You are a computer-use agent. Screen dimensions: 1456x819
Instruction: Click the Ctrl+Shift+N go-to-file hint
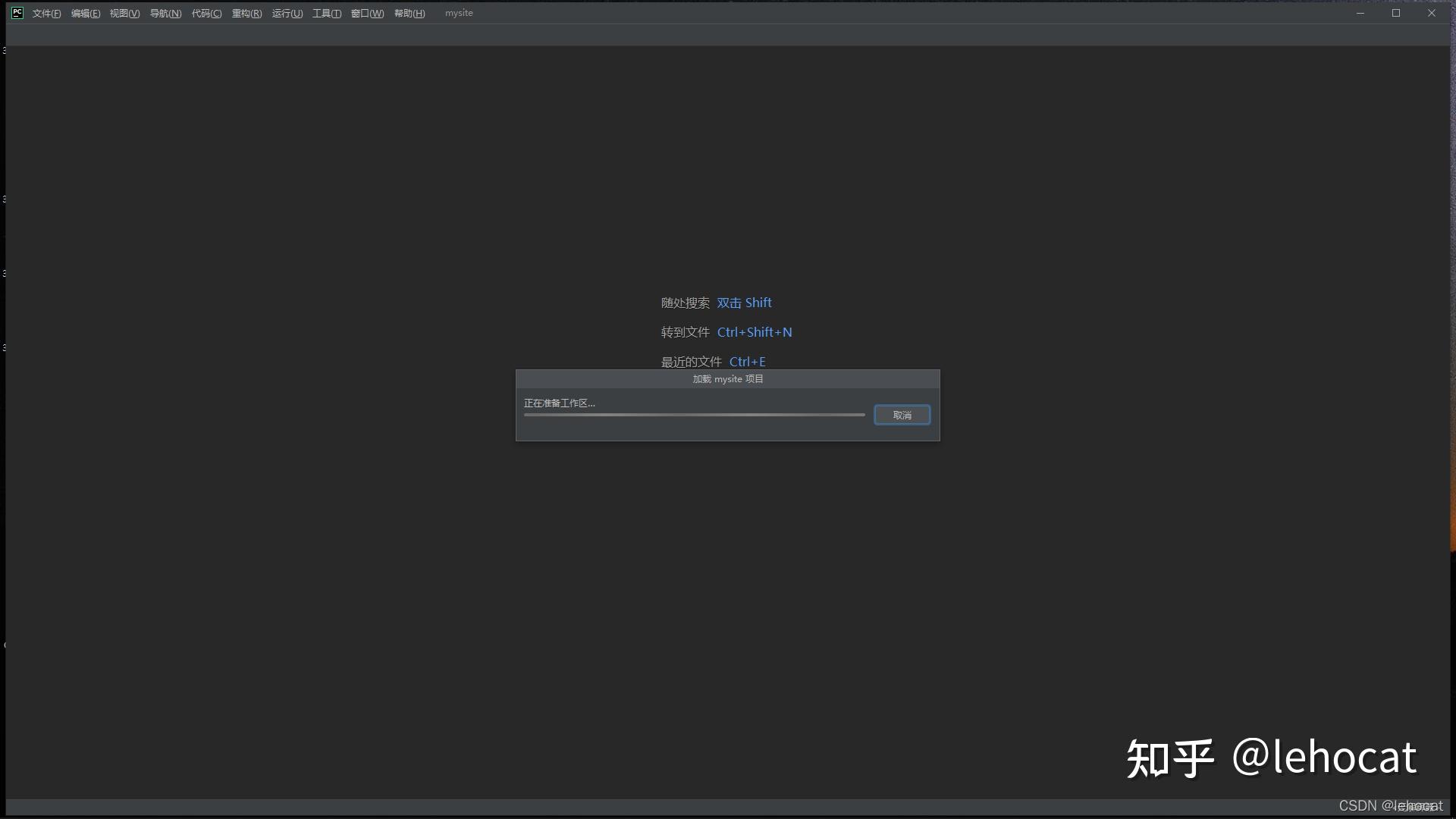[x=754, y=332]
